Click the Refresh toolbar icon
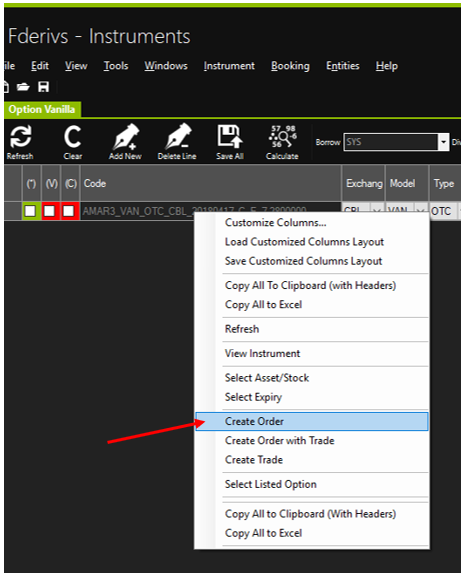461x573 pixels. [x=20, y=142]
